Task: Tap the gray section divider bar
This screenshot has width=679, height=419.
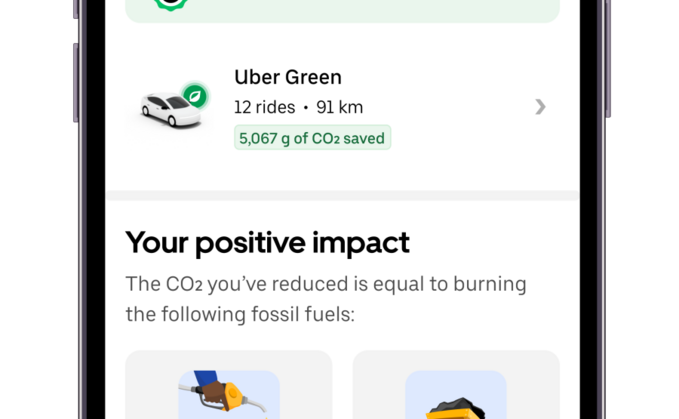Action: tap(343, 195)
